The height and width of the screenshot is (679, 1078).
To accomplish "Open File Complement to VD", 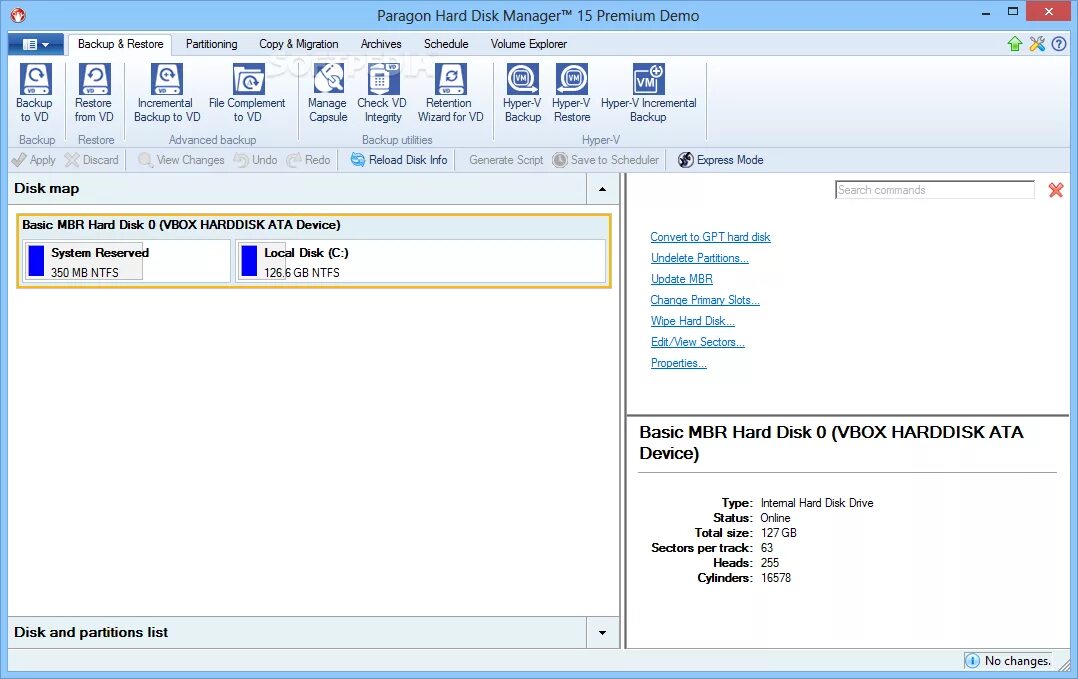I will [x=248, y=93].
